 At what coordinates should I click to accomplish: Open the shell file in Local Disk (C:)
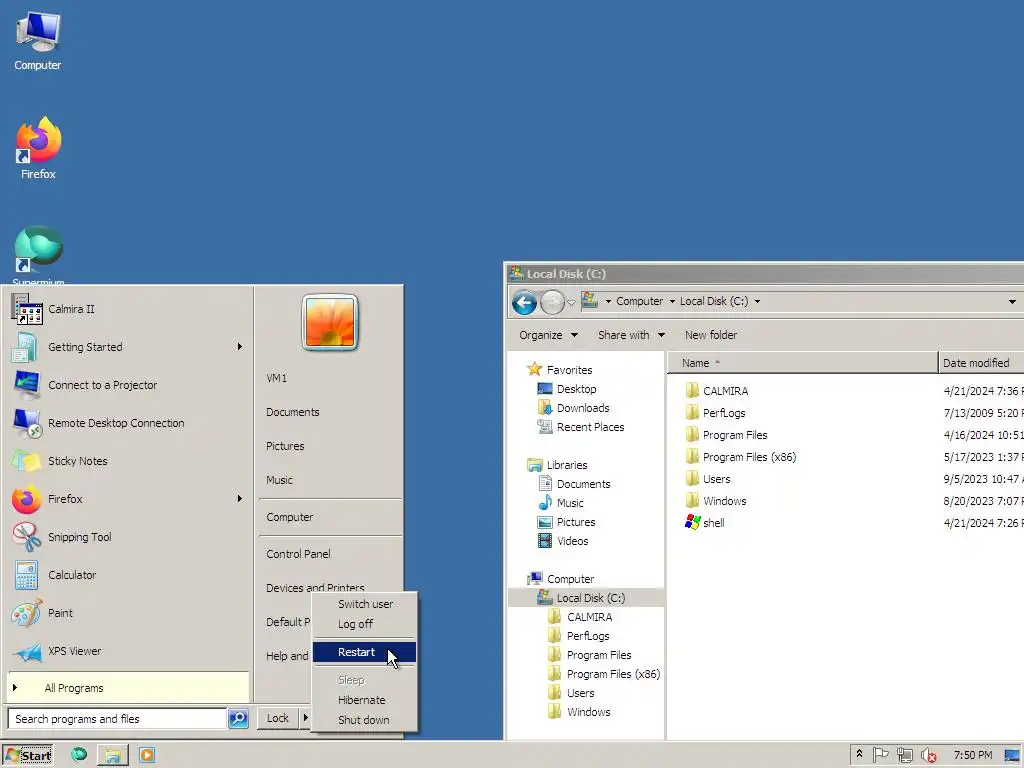point(705,522)
